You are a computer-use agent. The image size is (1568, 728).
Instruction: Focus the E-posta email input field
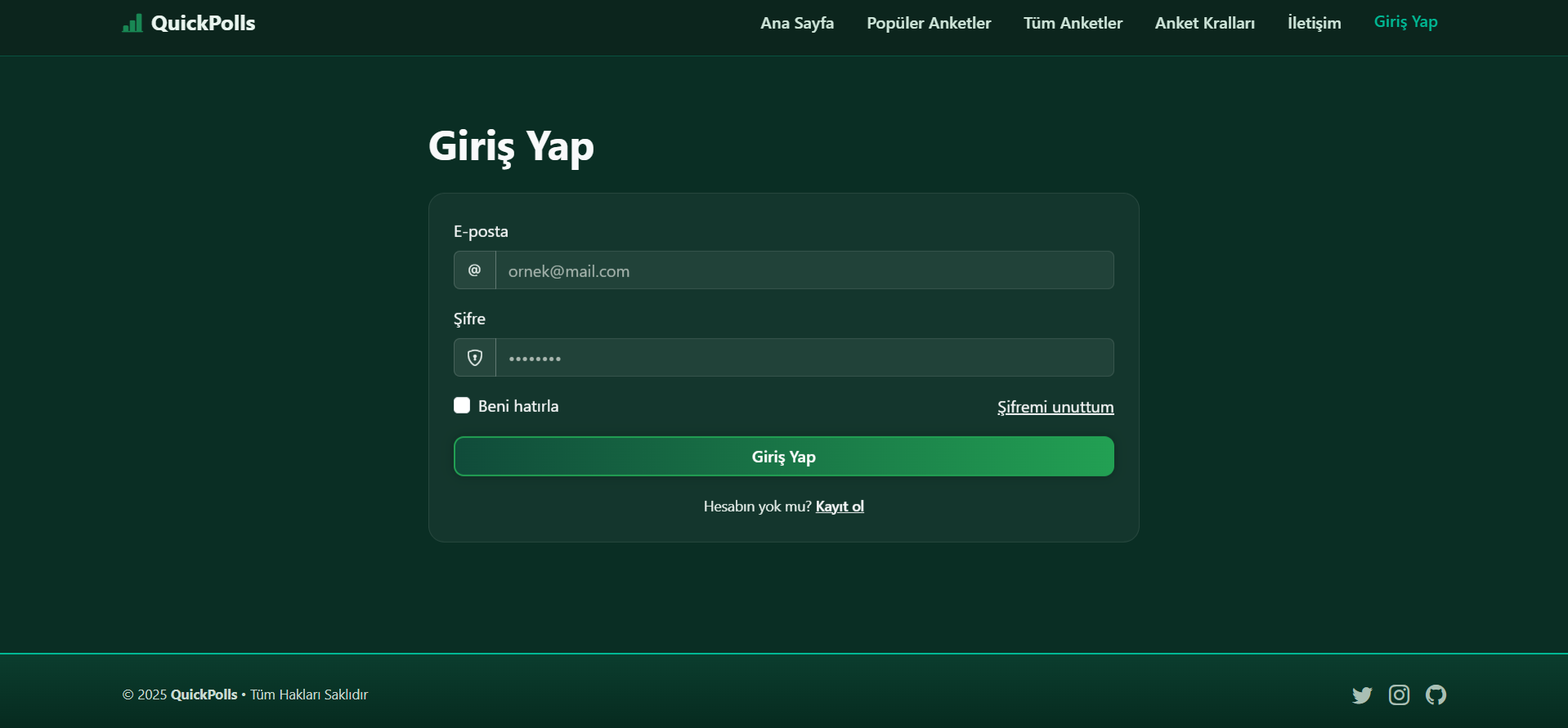pyautogui.click(x=804, y=270)
